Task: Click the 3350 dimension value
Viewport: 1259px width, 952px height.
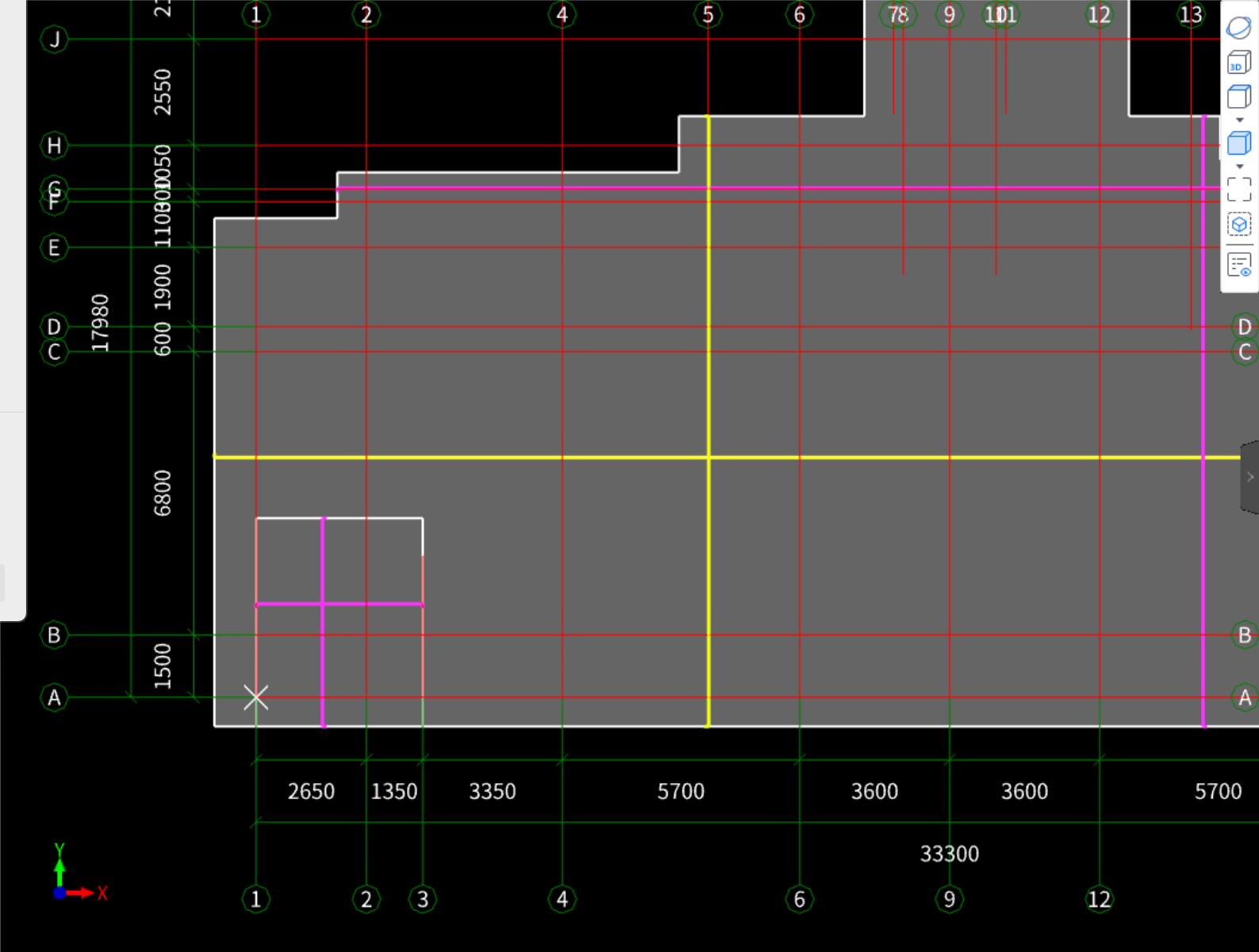Action: [x=493, y=791]
